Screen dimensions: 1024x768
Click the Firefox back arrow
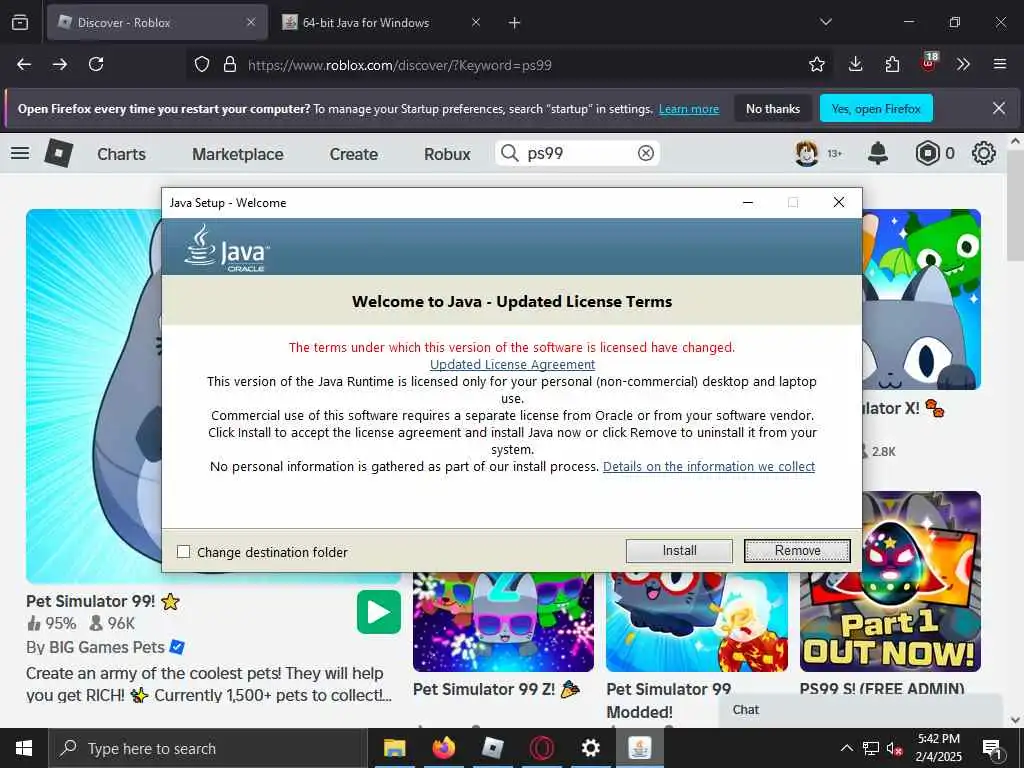pyautogui.click(x=24, y=64)
